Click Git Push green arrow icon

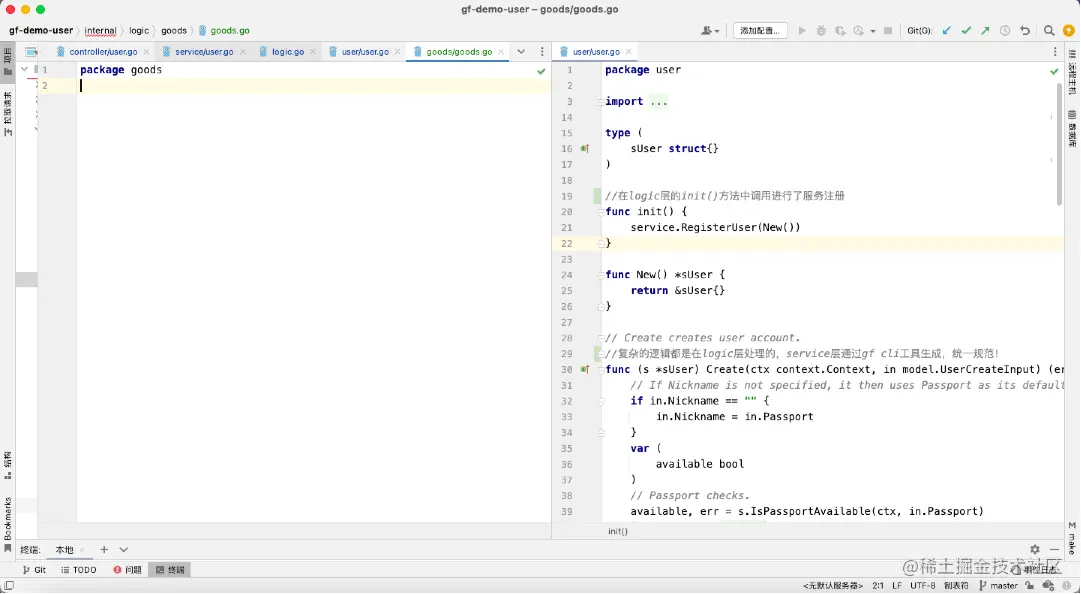985,30
